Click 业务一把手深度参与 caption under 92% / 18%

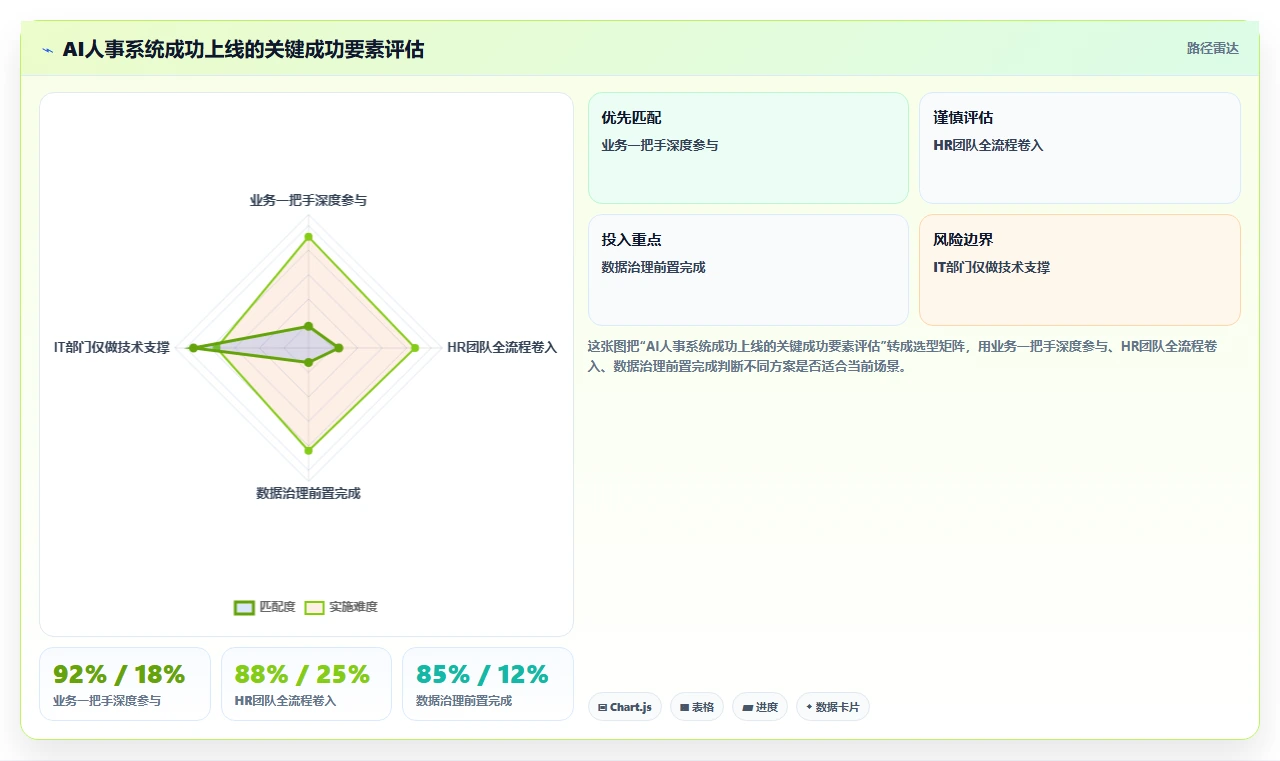pyautogui.click(x=107, y=701)
